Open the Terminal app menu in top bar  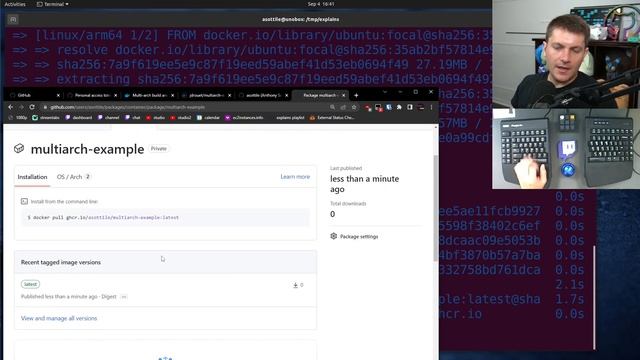point(53,4)
